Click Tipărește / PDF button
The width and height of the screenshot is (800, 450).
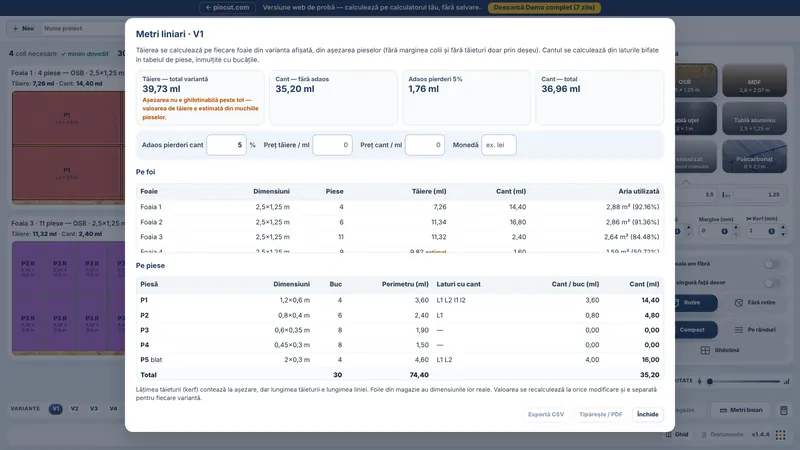pyautogui.click(x=601, y=414)
